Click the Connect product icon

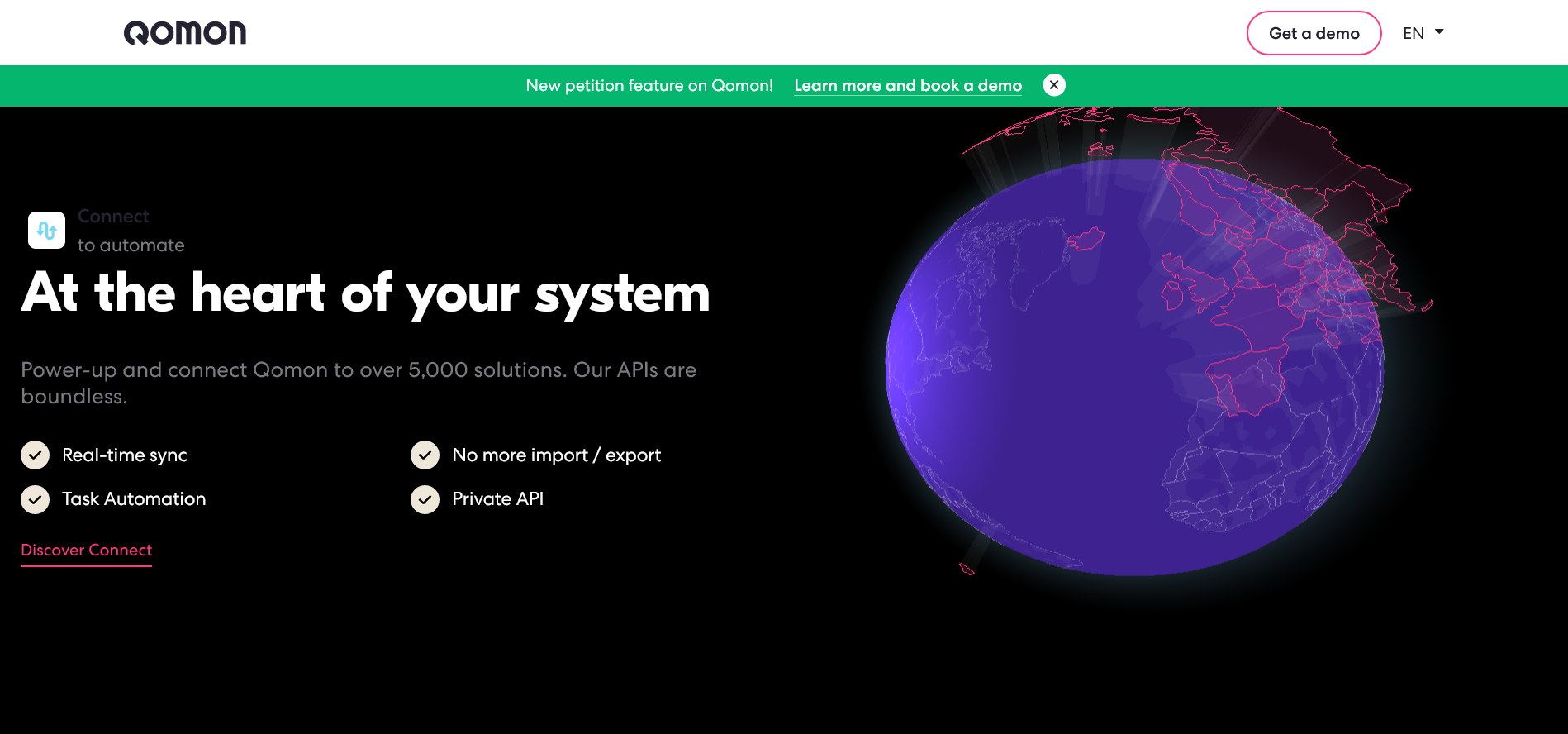(x=46, y=230)
